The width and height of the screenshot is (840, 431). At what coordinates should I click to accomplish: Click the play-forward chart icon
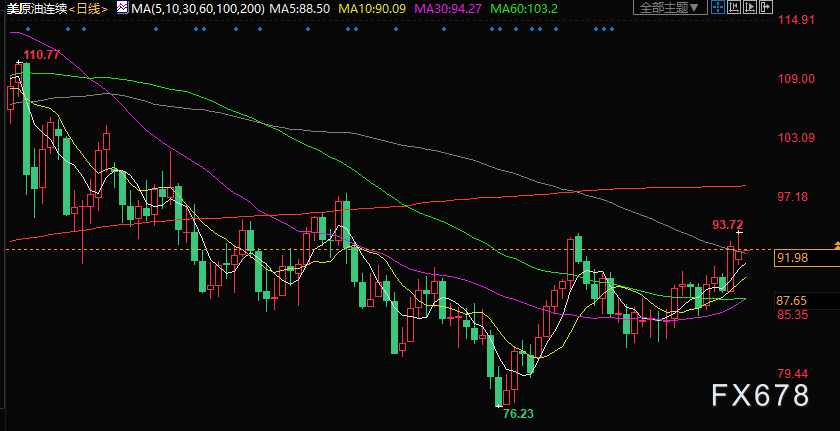(750, 7)
